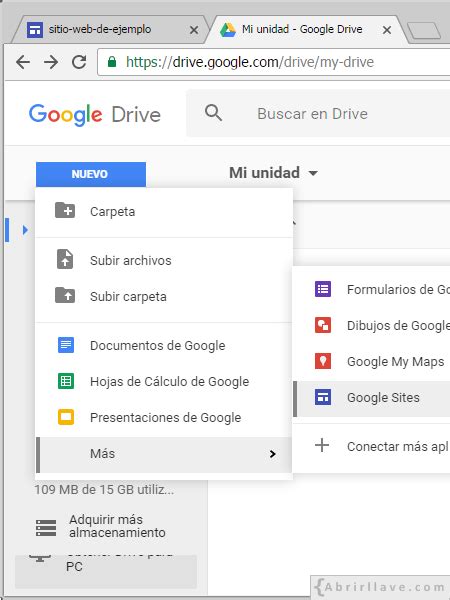
Task: Click the Google Sites icon in submenu
Action: [x=323, y=397]
